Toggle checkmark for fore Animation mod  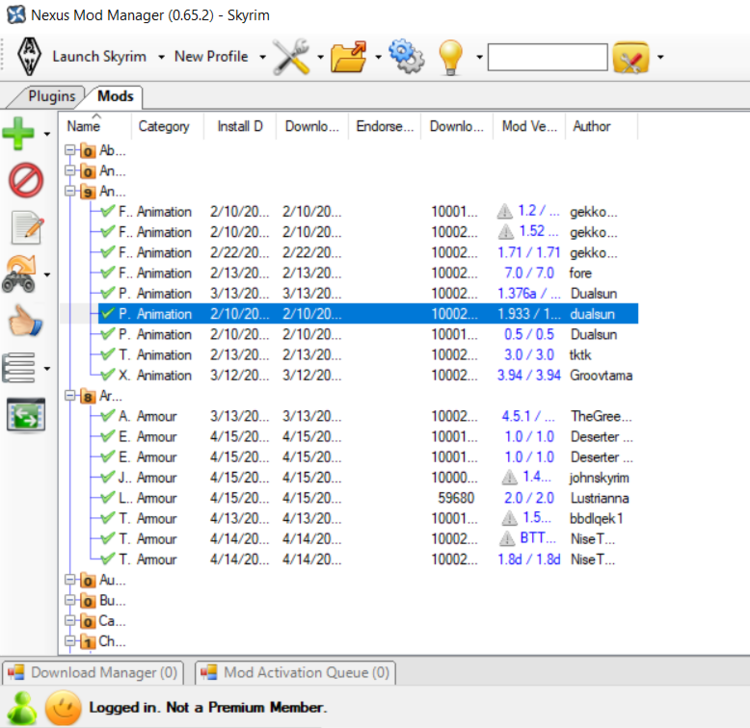[x=108, y=272]
